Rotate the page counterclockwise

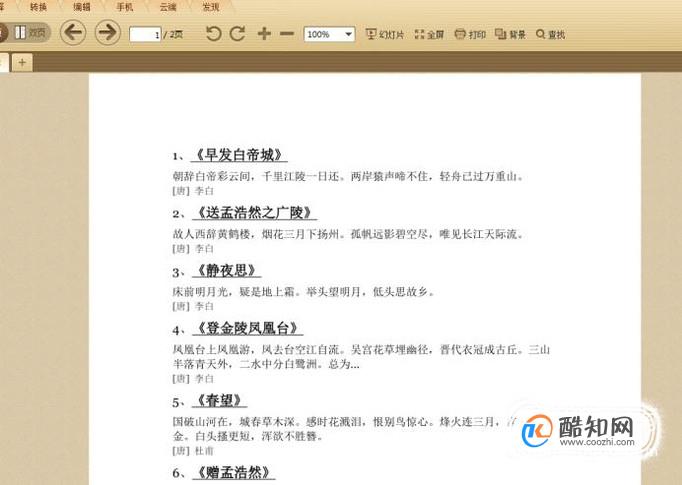pos(213,33)
